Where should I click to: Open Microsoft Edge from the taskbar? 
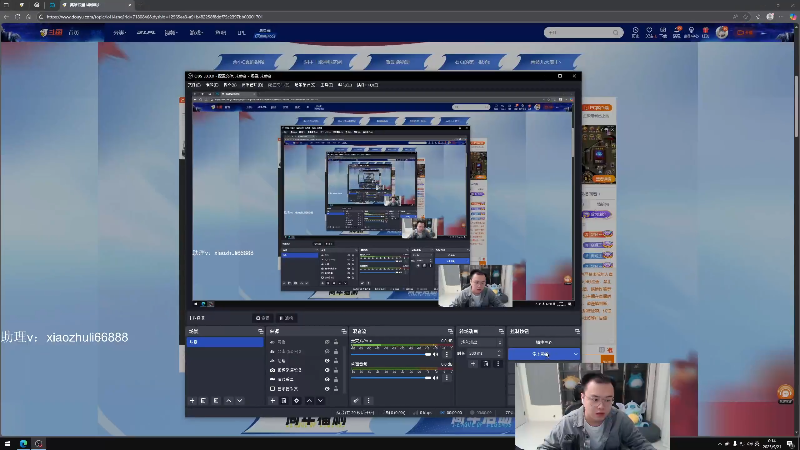click(x=23, y=444)
